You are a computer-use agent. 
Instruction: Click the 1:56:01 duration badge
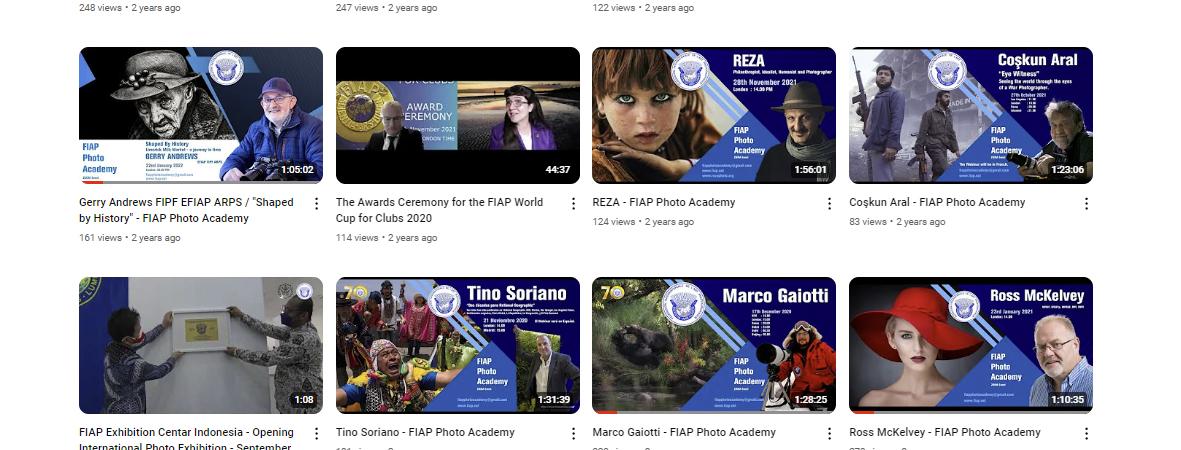coord(810,170)
